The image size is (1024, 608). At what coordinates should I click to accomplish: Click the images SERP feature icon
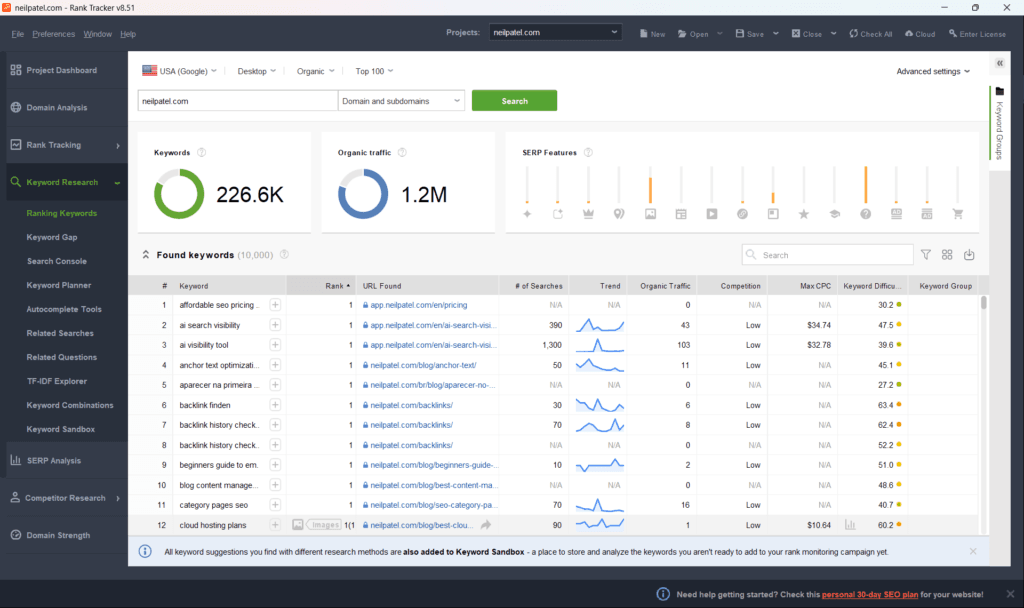[650, 214]
